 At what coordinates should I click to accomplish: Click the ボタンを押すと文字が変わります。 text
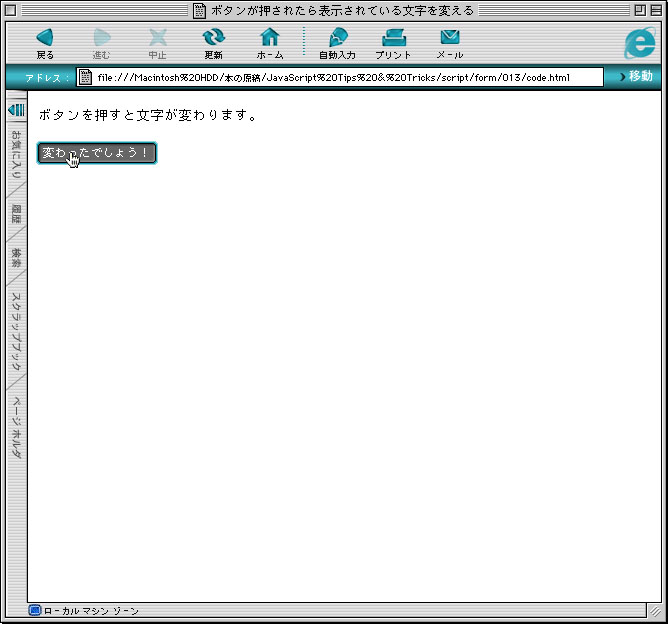148,115
